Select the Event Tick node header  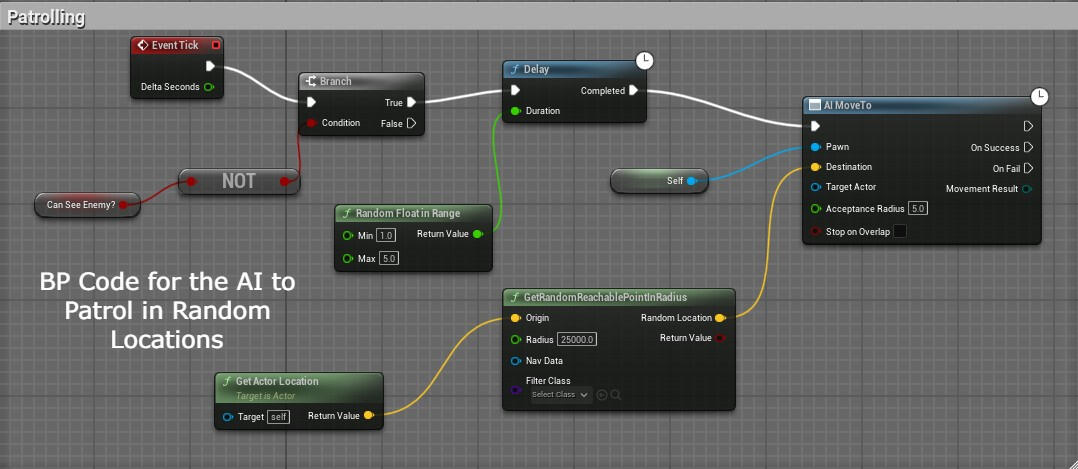(x=177, y=45)
